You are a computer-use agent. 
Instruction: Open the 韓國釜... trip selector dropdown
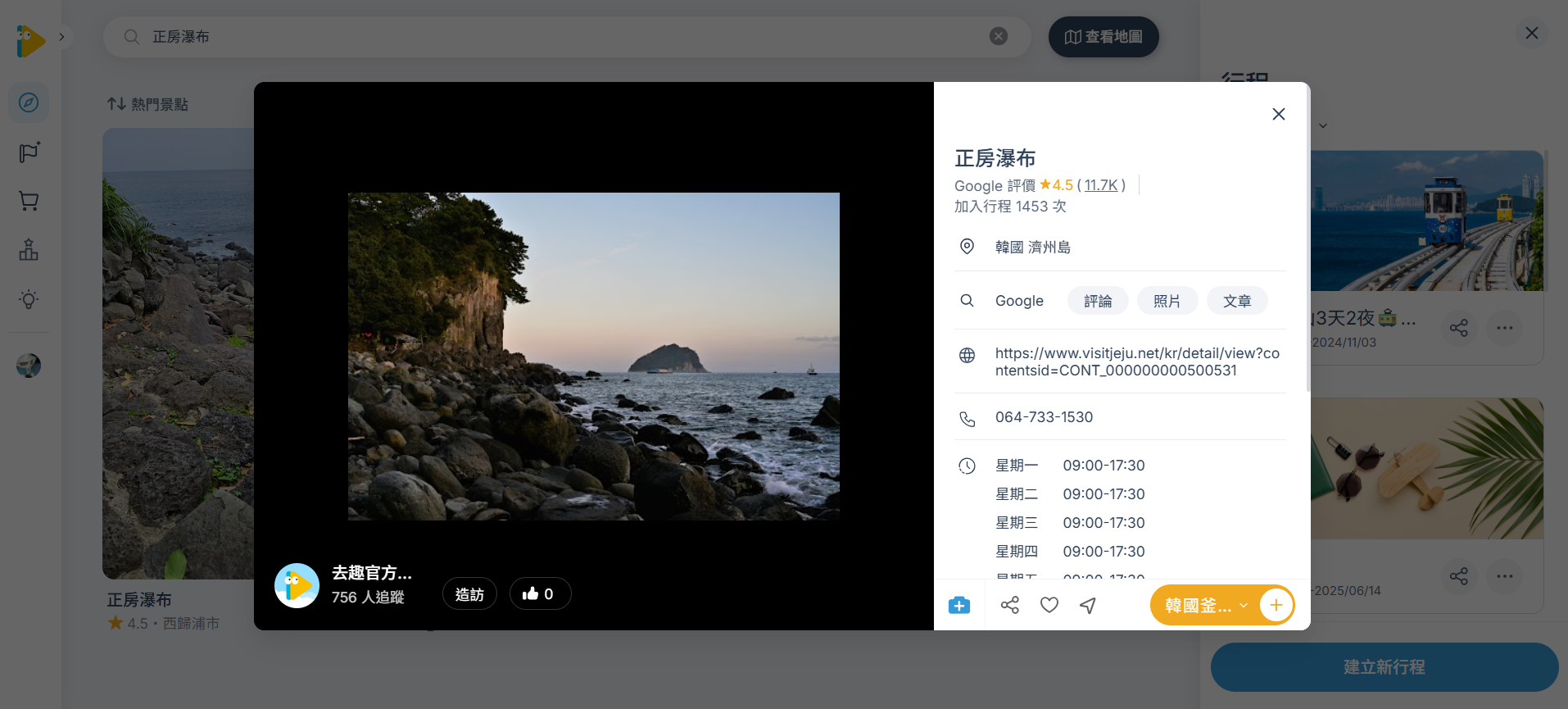point(1205,606)
